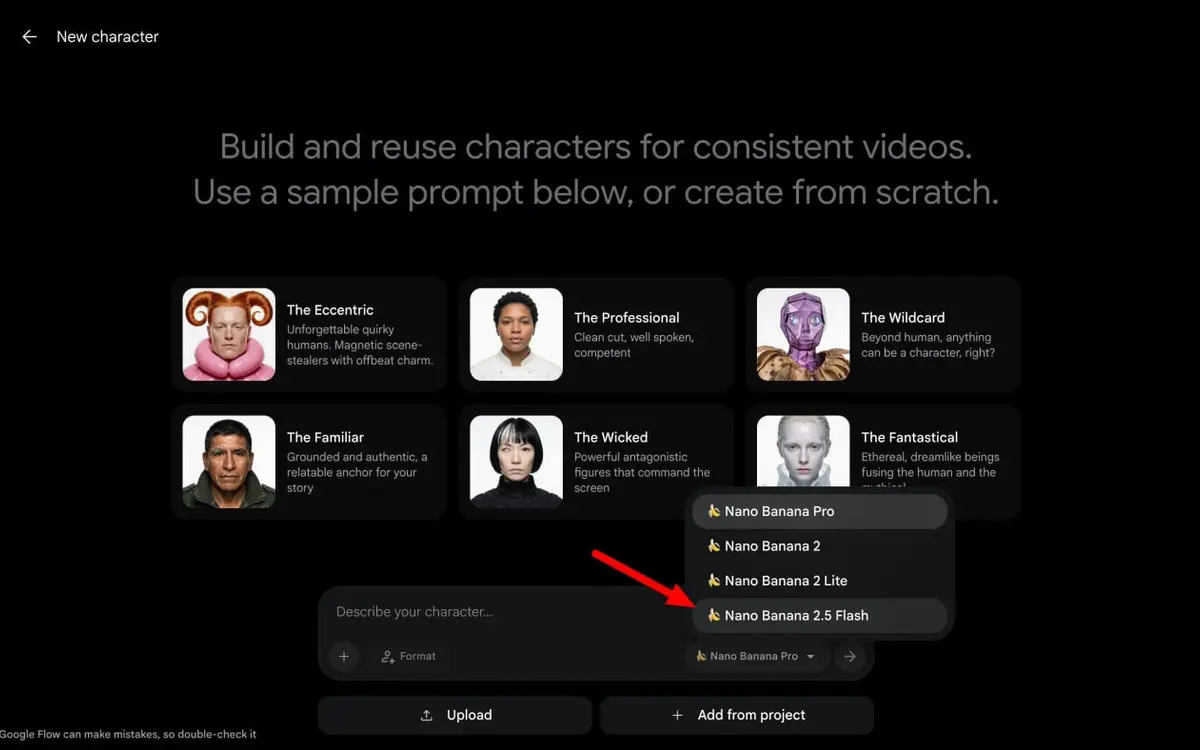Choose The Professional sample card
The width and height of the screenshot is (1200, 750).
596,334
